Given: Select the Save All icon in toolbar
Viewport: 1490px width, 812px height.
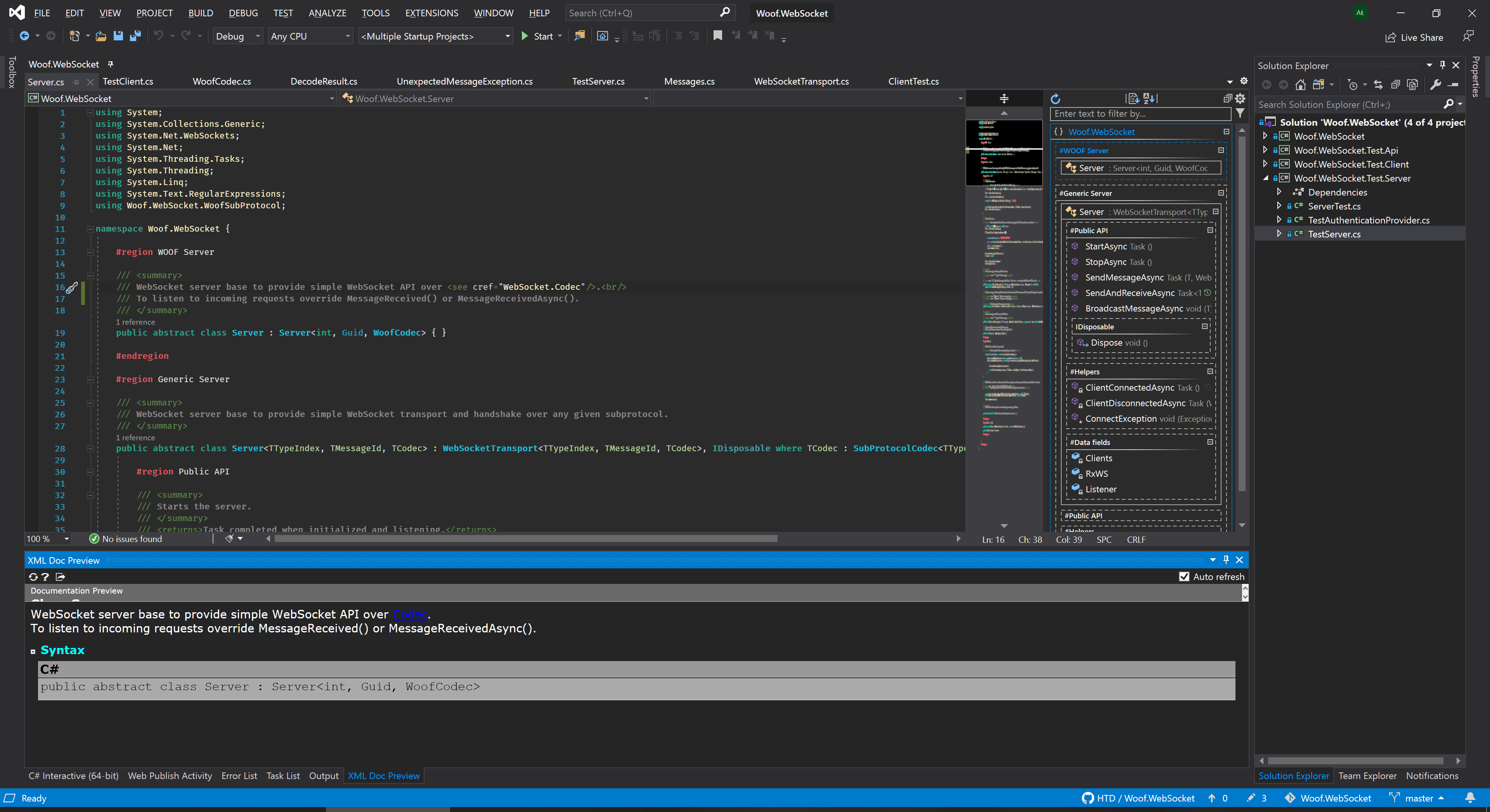Looking at the screenshot, I should (x=136, y=36).
